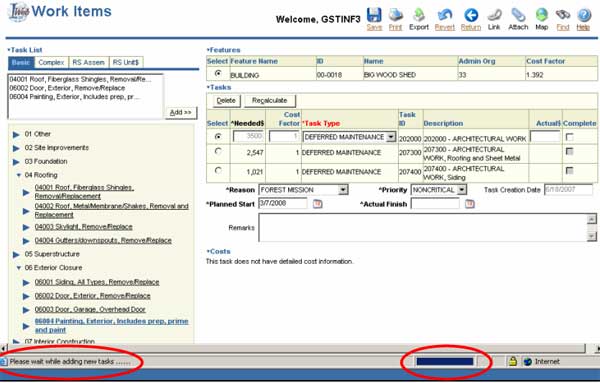Click the Attach paperclip icon
This screenshot has width=600, height=383.
[518, 15]
